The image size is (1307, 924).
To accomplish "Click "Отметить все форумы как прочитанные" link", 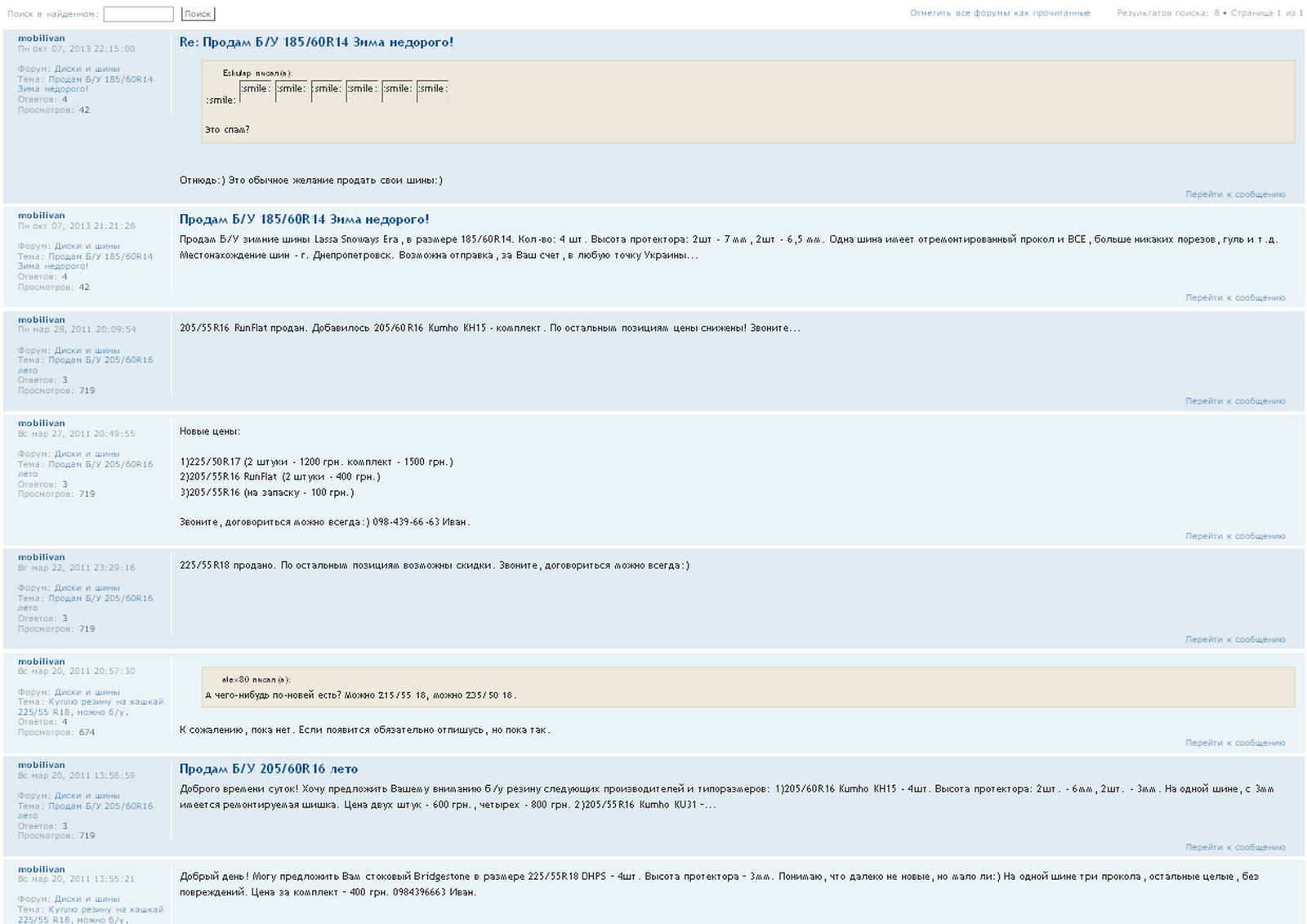I will (x=999, y=13).
